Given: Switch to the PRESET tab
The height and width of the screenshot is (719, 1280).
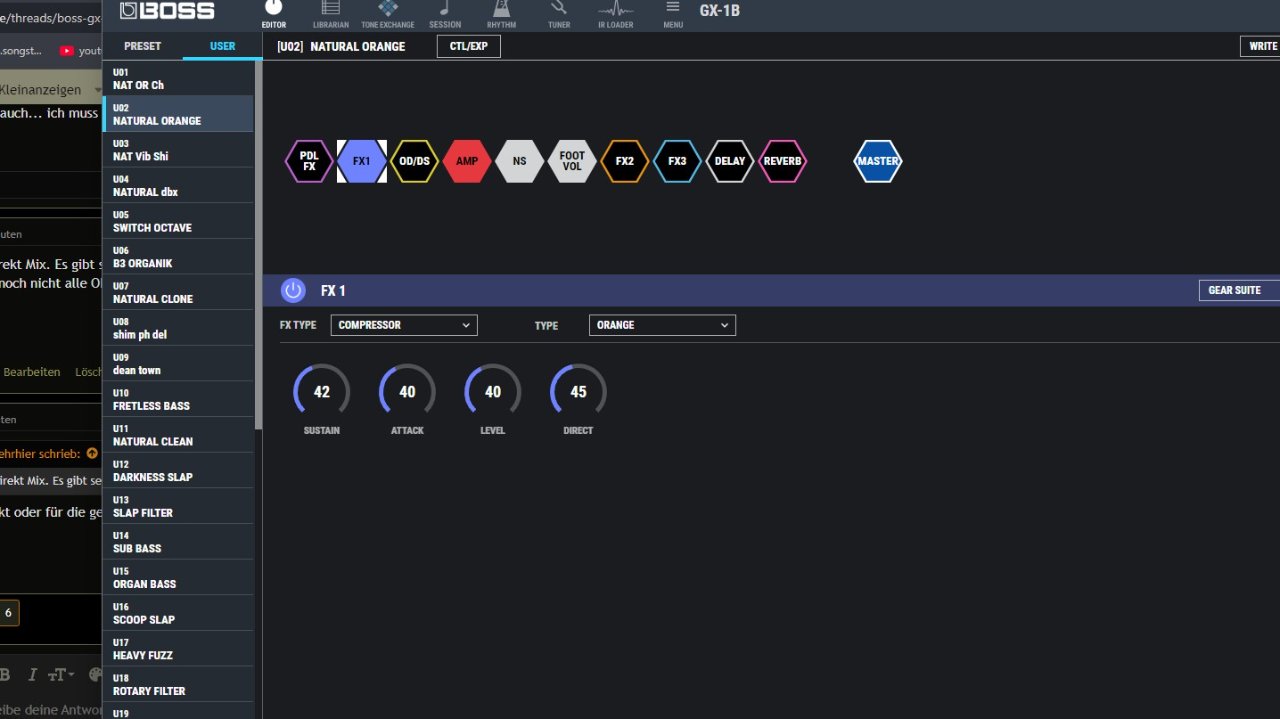Looking at the screenshot, I should click(x=142, y=46).
